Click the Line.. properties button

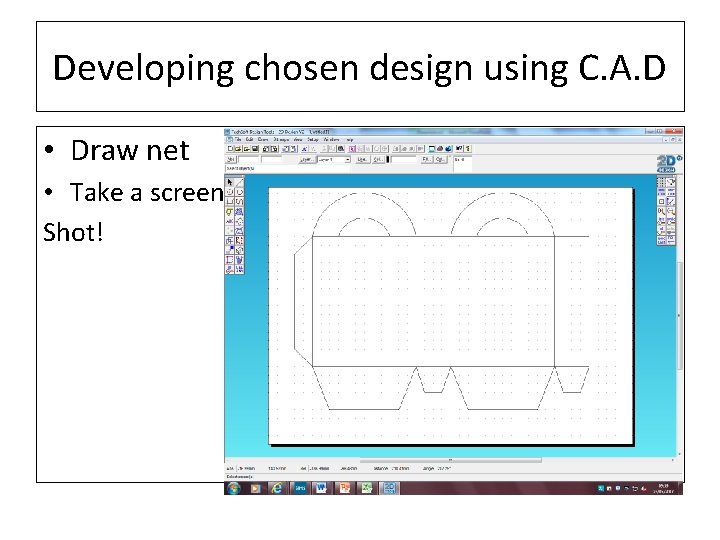pos(362,160)
